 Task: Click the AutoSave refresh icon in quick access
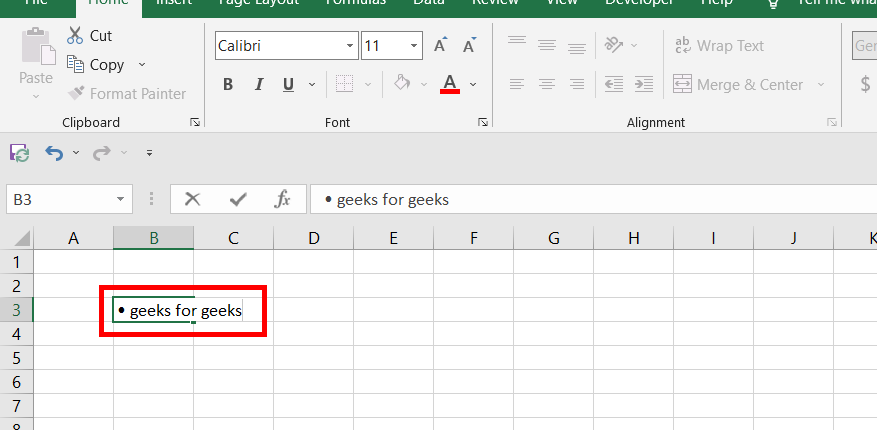19,153
